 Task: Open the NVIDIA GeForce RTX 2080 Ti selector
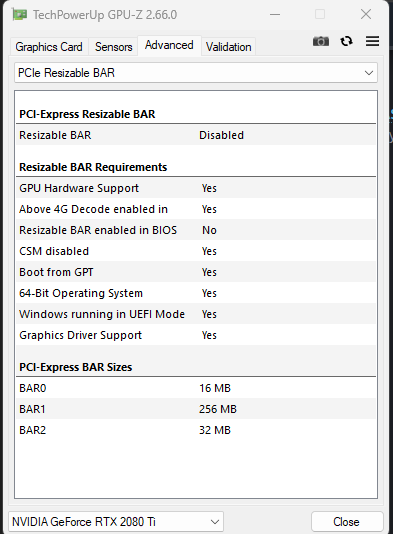(x=116, y=521)
